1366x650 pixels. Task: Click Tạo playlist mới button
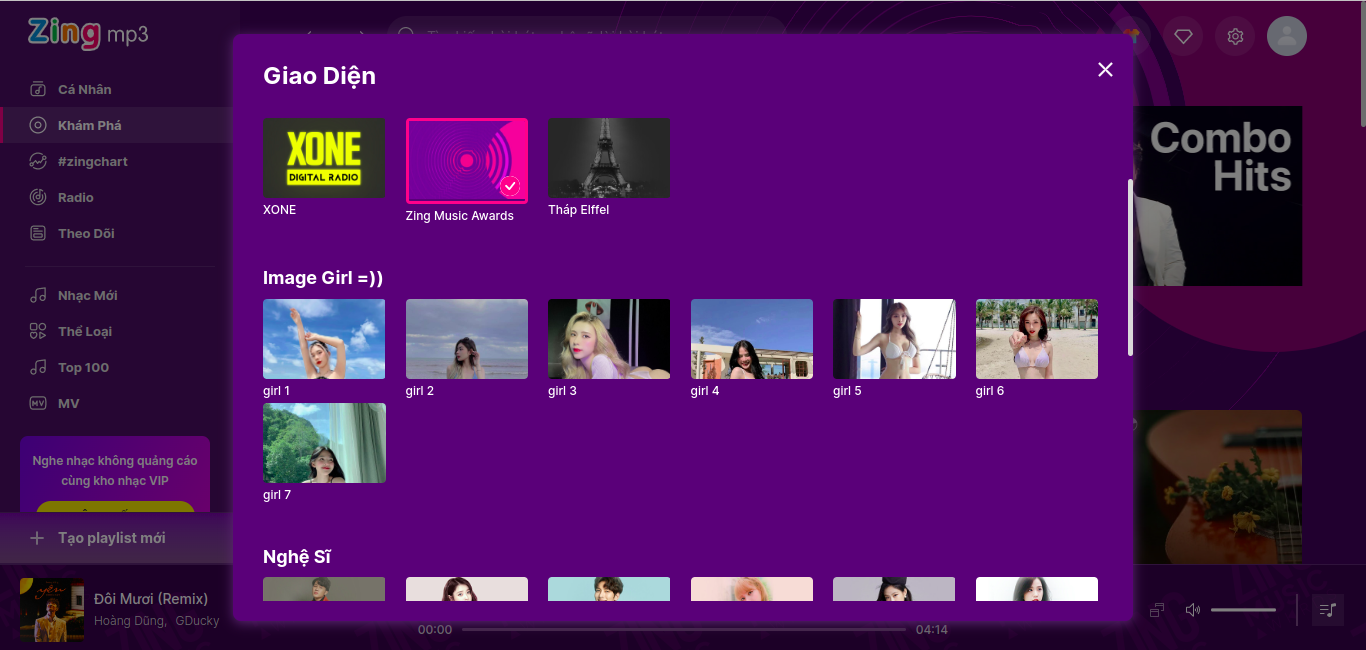click(x=116, y=538)
